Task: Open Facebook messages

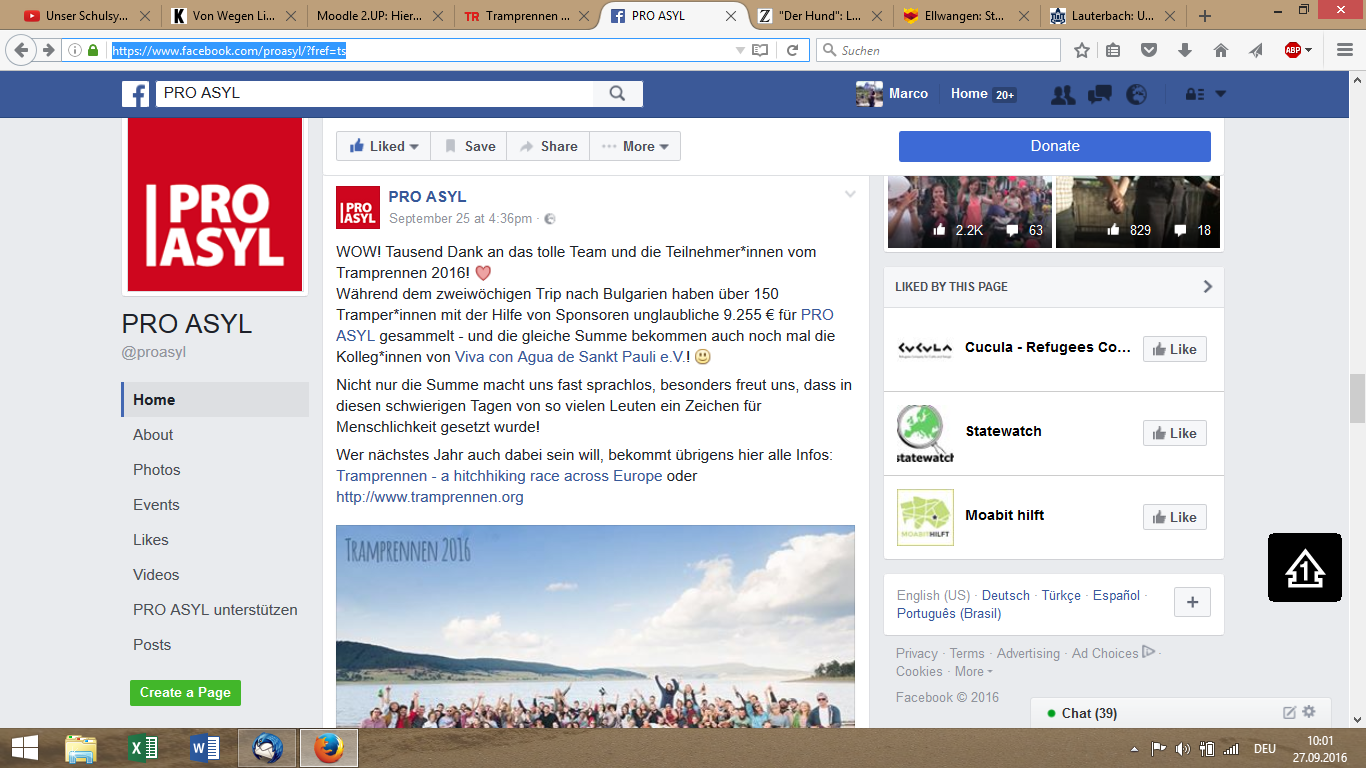Action: (x=1100, y=94)
